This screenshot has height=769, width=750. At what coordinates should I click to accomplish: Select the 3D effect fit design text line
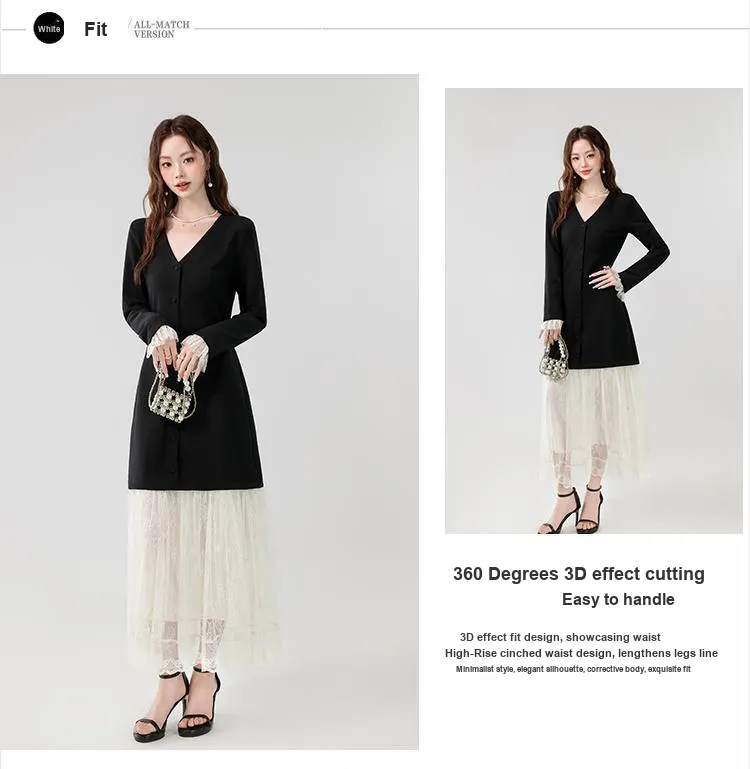tap(560, 637)
